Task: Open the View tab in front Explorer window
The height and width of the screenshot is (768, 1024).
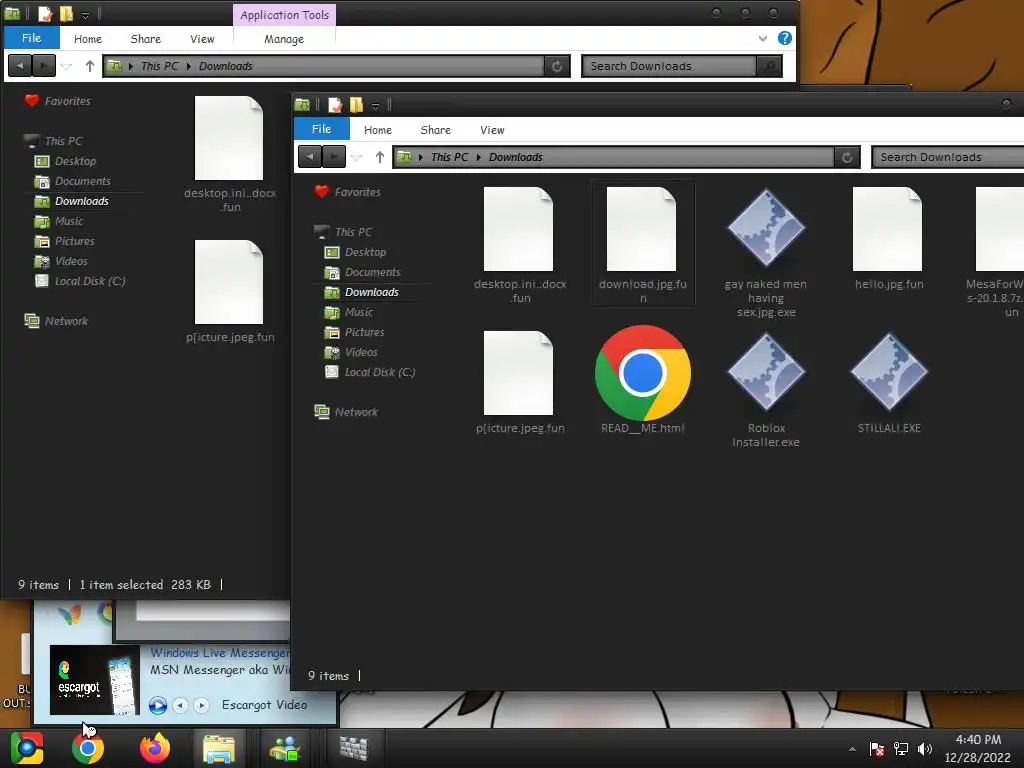Action: [x=492, y=130]
